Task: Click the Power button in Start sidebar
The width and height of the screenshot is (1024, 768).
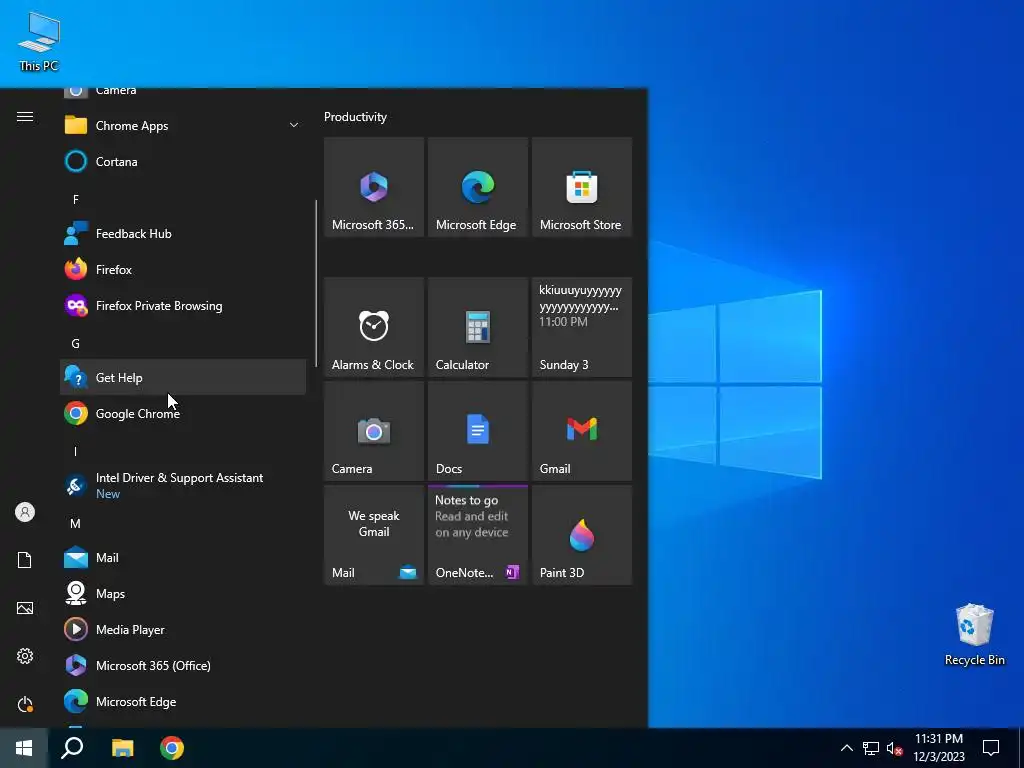Action: (x=25, y=704)
